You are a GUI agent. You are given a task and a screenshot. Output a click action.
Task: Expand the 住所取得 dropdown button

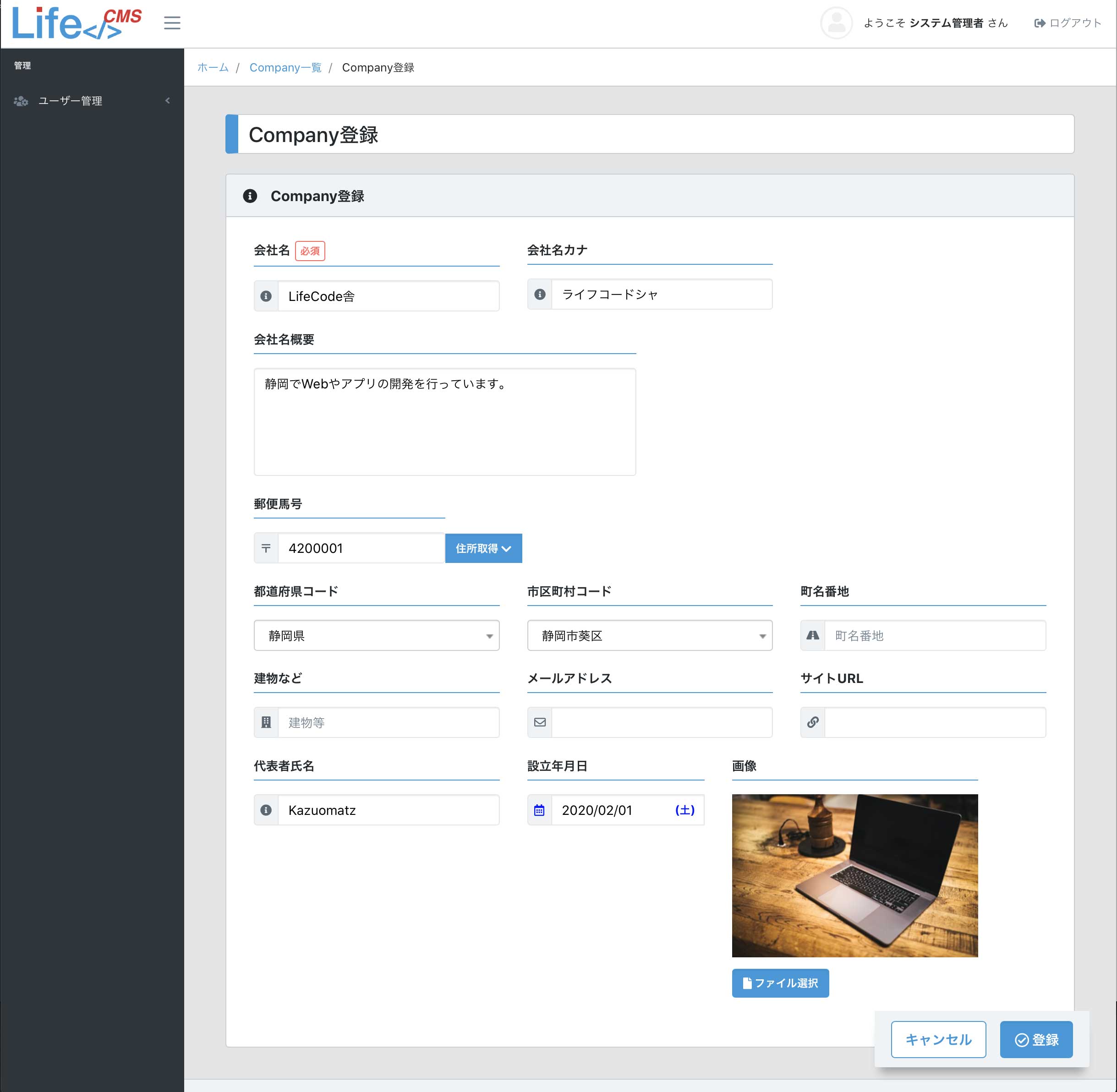(x=483, y=548)
